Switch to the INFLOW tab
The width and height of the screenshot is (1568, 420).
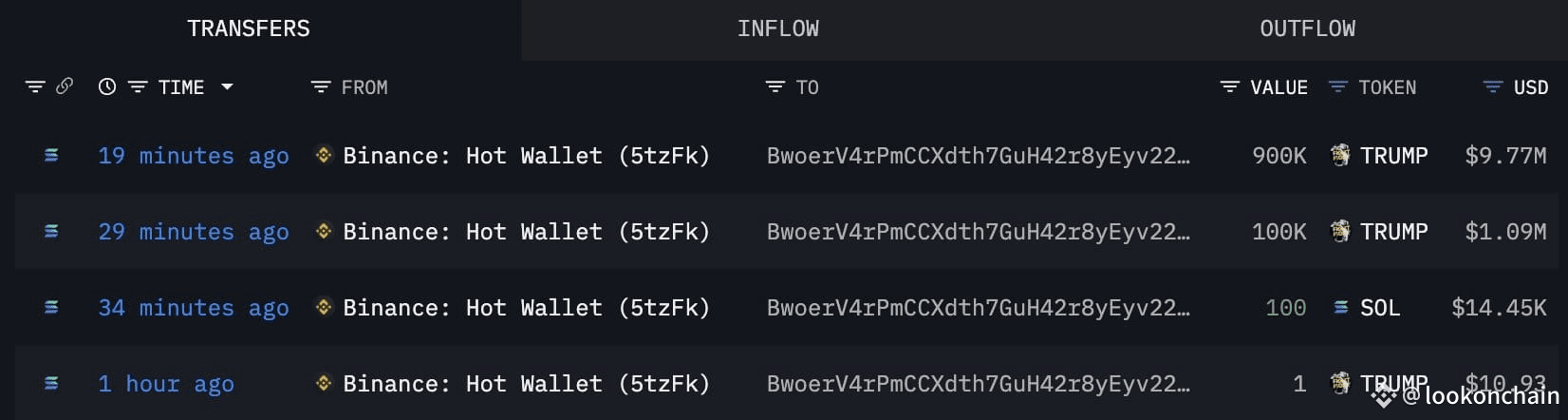[x=778, y=29]
